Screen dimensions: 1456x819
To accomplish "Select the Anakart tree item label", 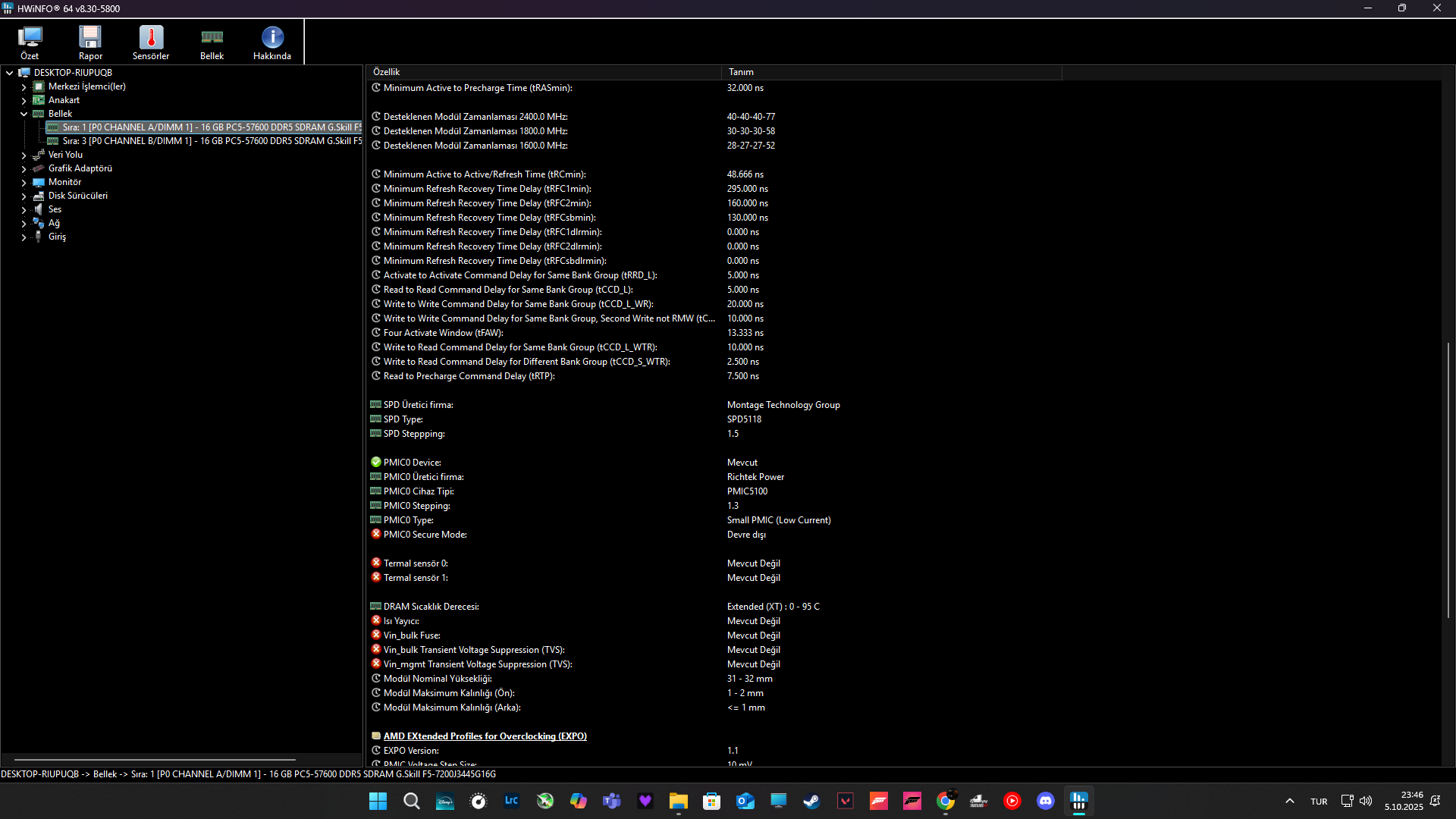I will pyautogui.click(x=64, y=100).
